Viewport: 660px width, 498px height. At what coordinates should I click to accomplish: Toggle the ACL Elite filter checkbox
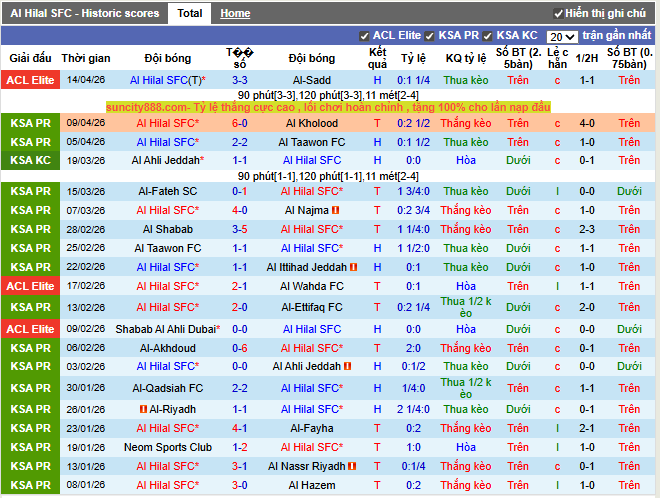364,36
